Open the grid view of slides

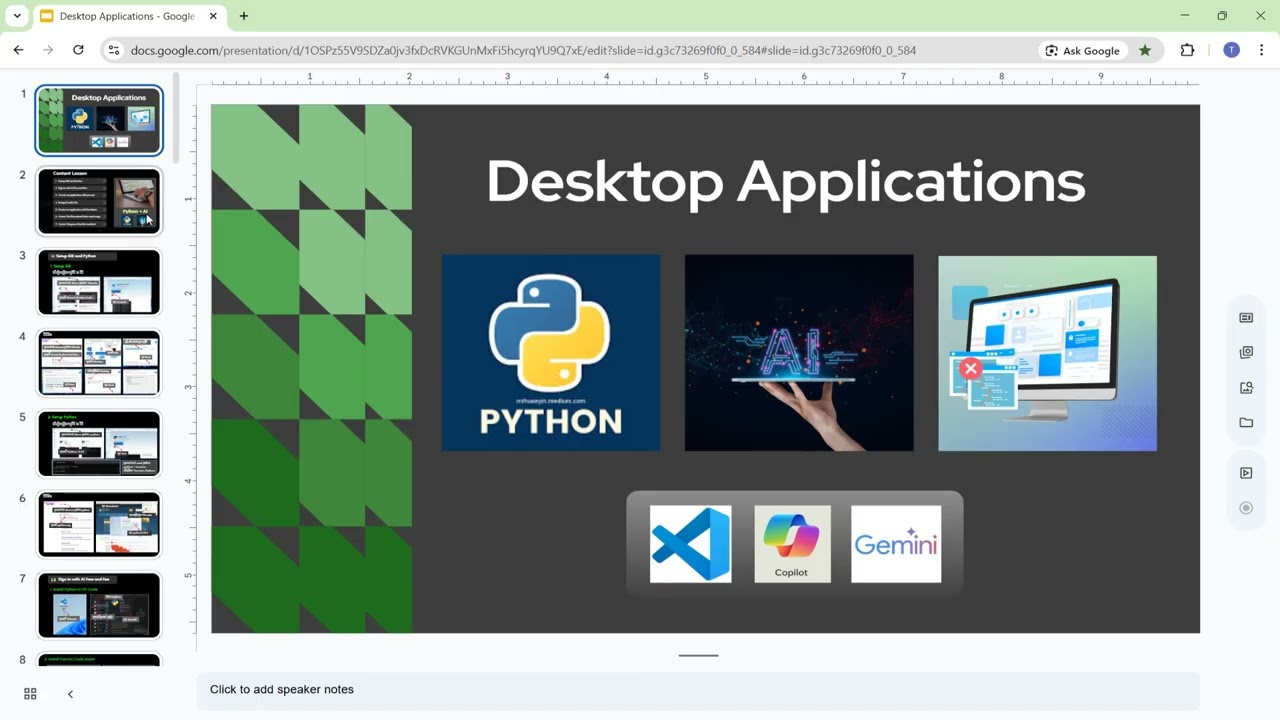click(x=30, y=694)
